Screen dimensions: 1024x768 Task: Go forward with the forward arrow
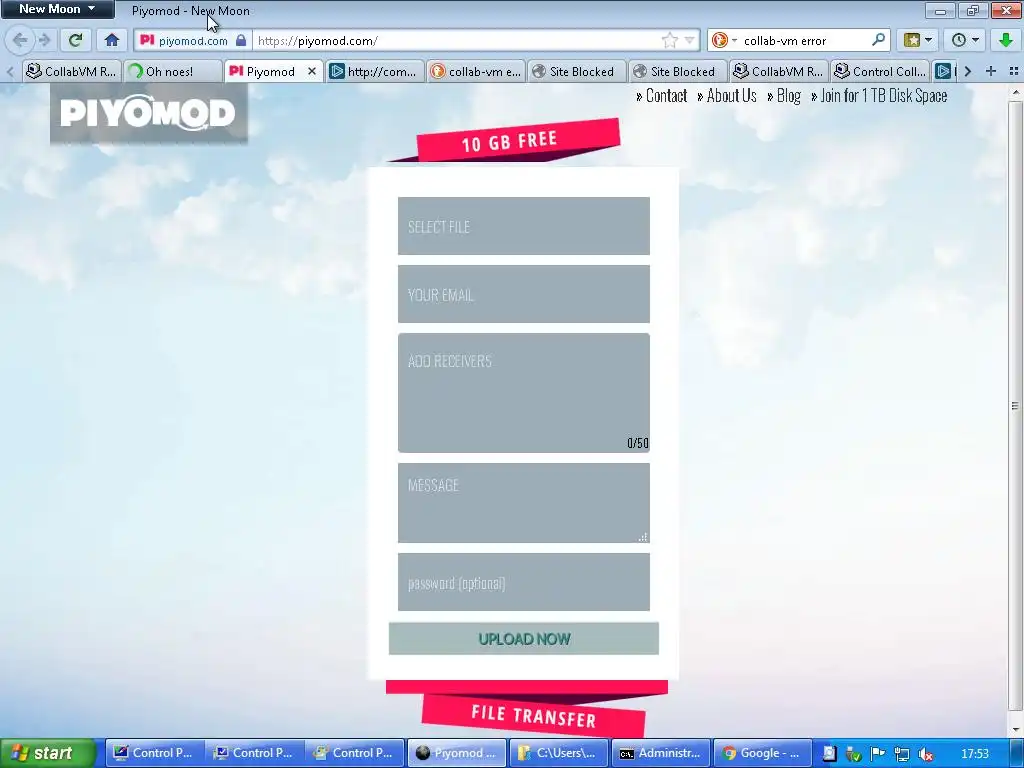tap(44, 40)
